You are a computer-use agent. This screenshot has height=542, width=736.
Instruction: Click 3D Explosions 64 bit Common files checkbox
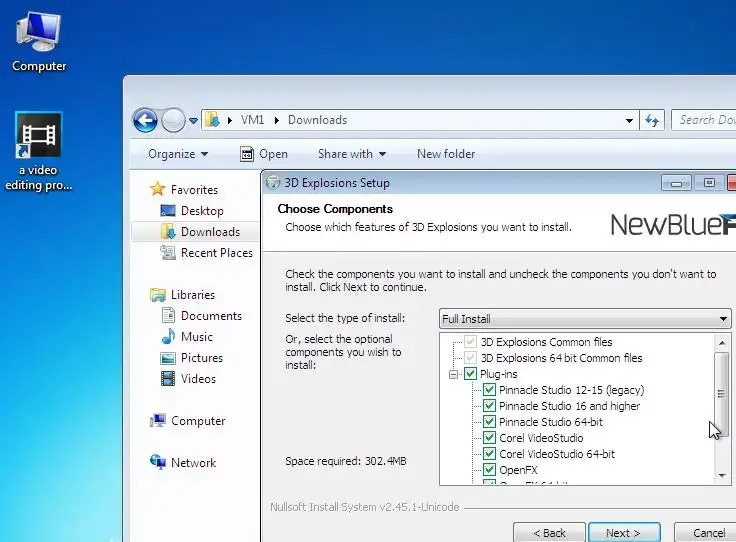tap(470, 358)
